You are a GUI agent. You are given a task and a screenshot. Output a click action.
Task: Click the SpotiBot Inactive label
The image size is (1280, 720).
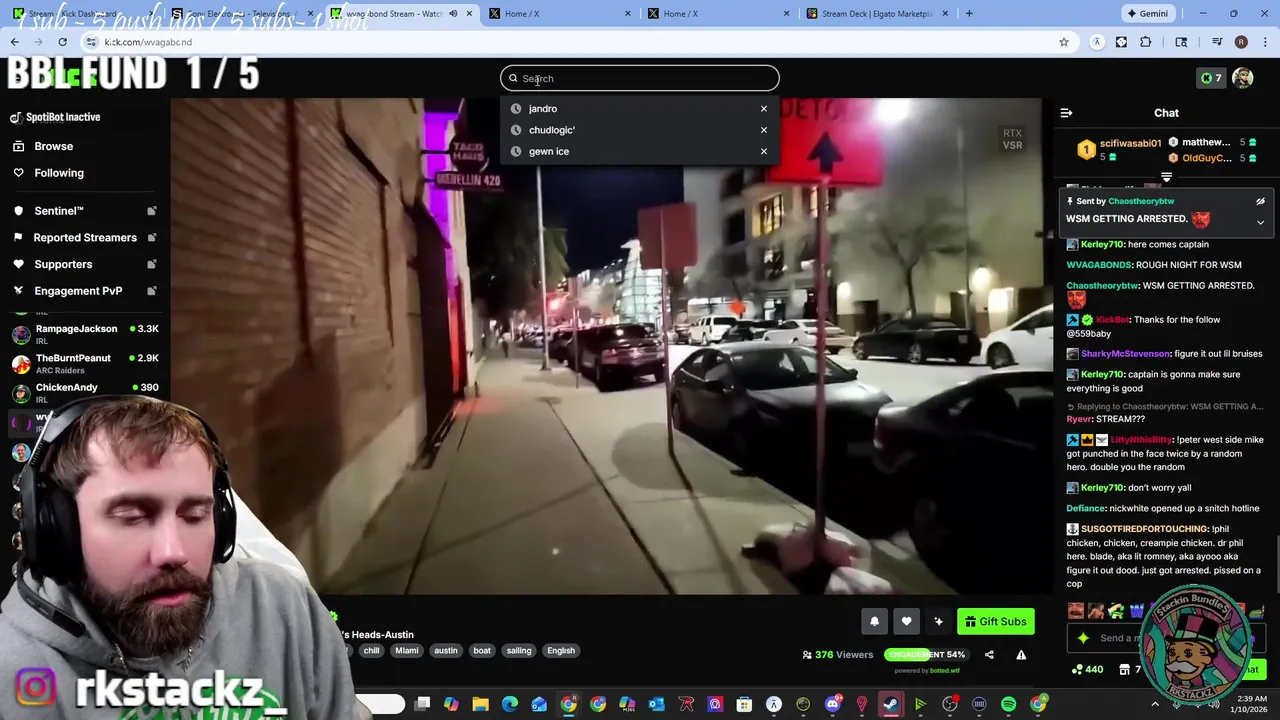63,117
